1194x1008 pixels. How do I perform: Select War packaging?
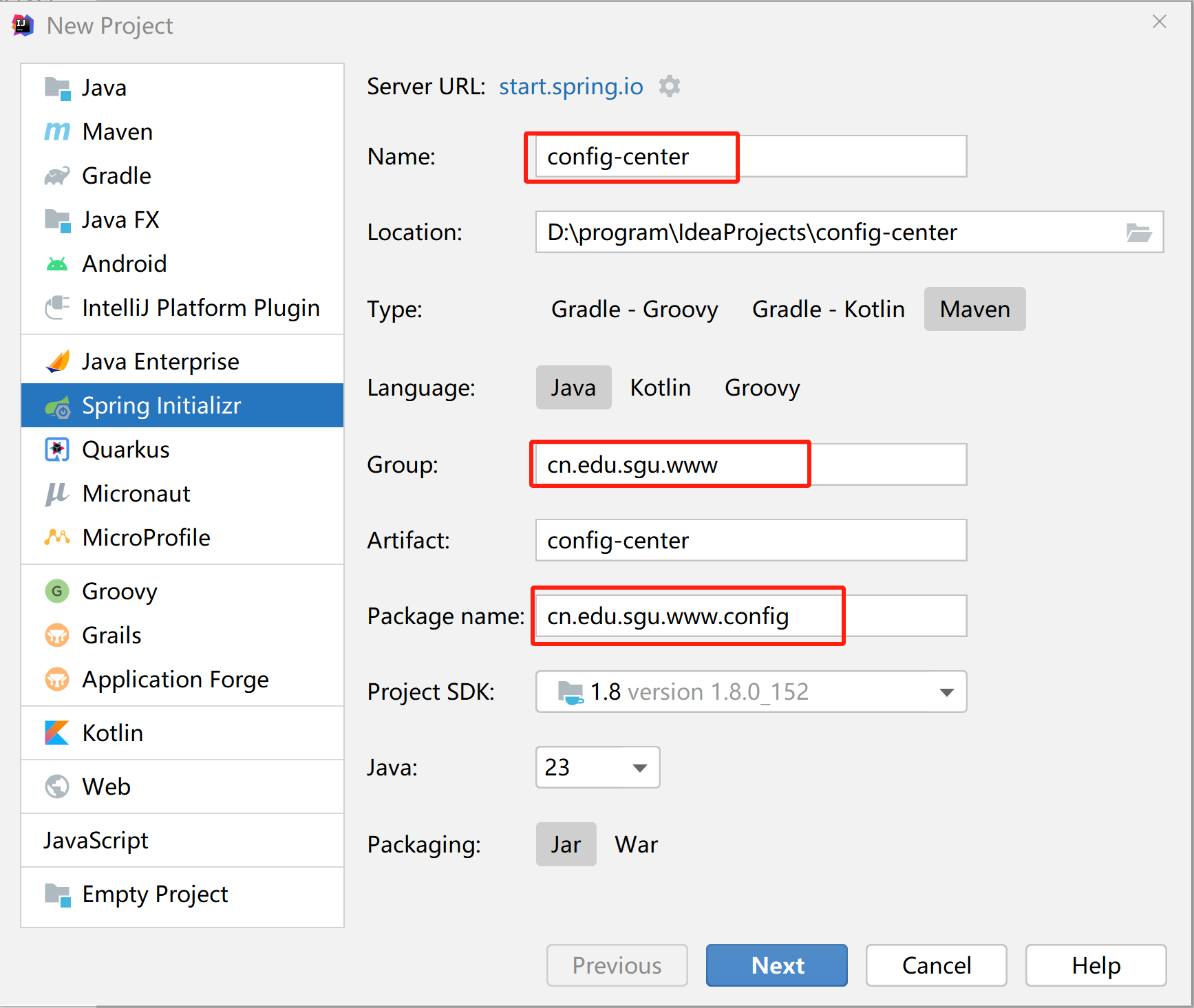pyautogui.click(x=637, y=844)
